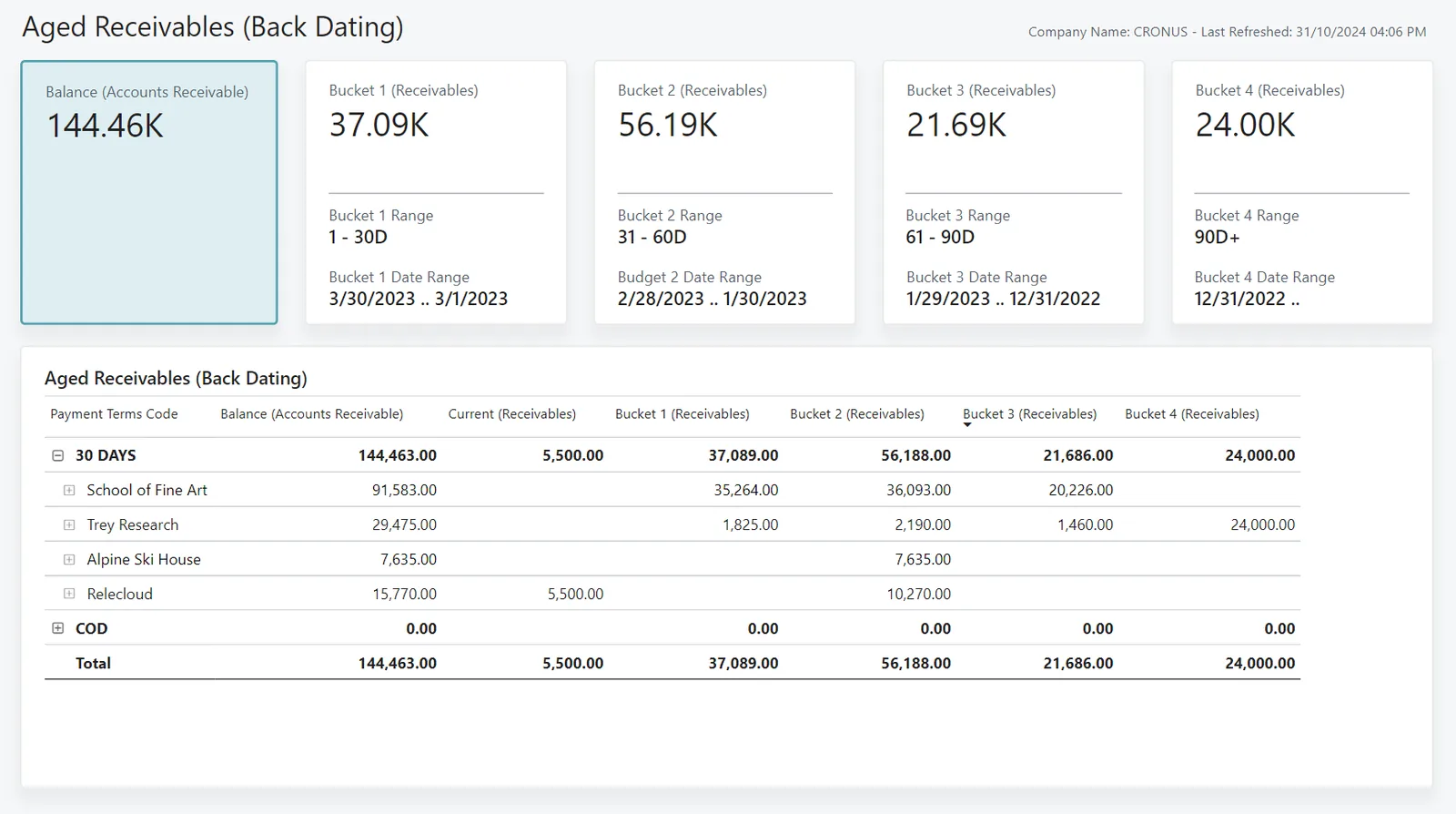Sort by Bucket 1 (Receivables) column header
This screenshot has height=814, width=1456.
pyautogui.click(x=682, y=414)
